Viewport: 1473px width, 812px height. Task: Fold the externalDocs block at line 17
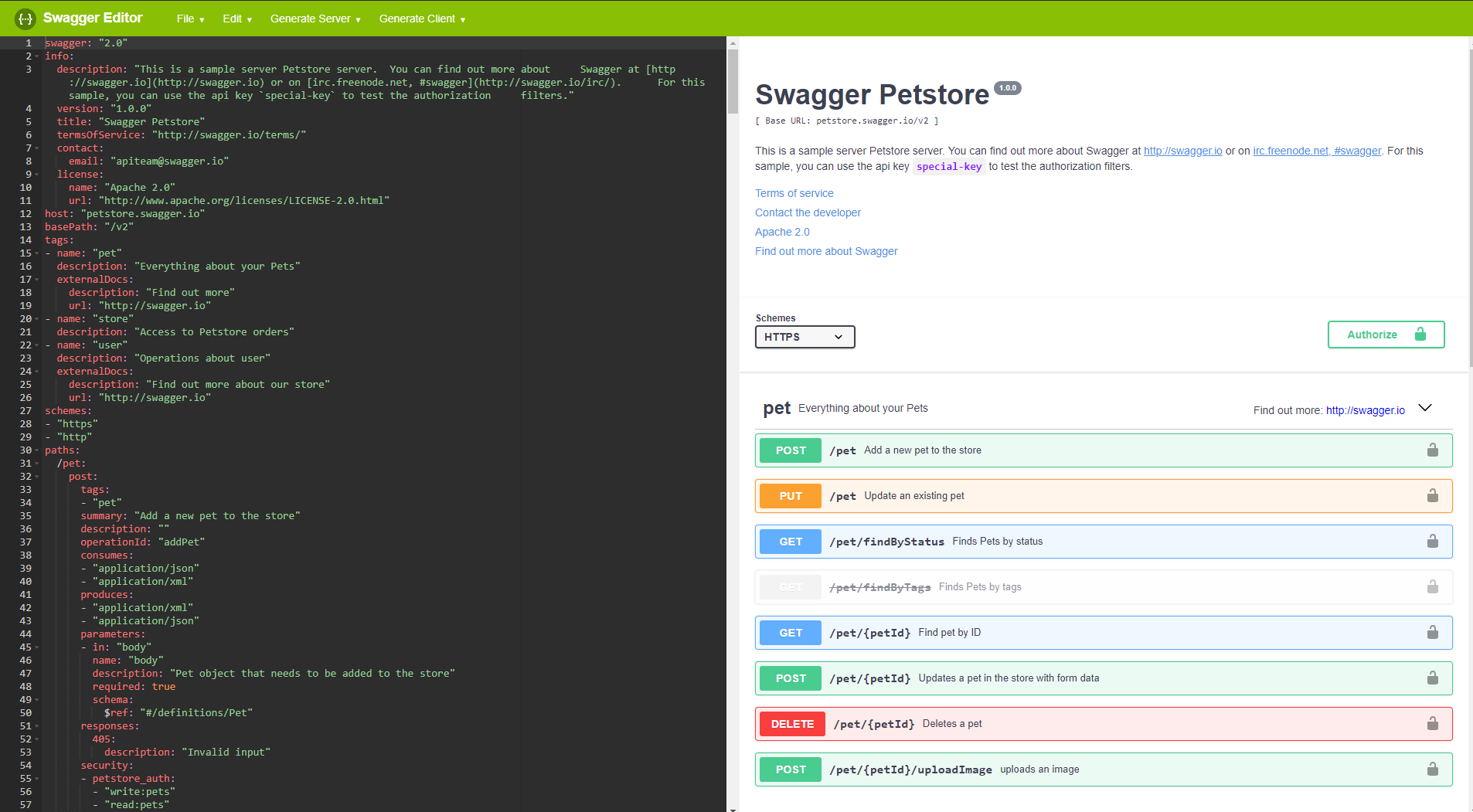click(36, 280)
